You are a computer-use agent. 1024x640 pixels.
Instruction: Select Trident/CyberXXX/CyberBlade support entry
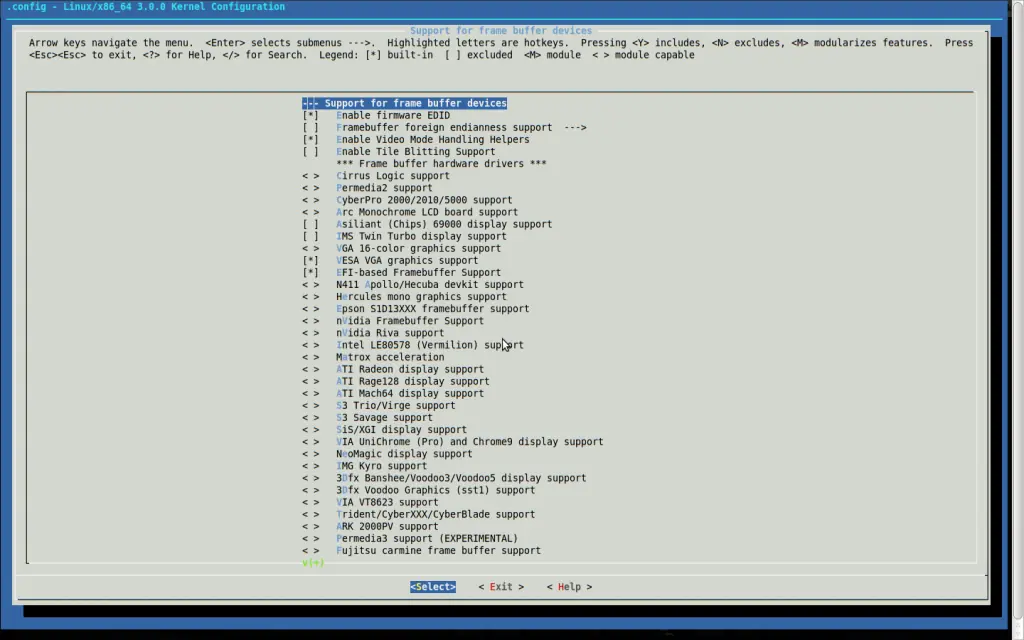(x=436, y=514)
